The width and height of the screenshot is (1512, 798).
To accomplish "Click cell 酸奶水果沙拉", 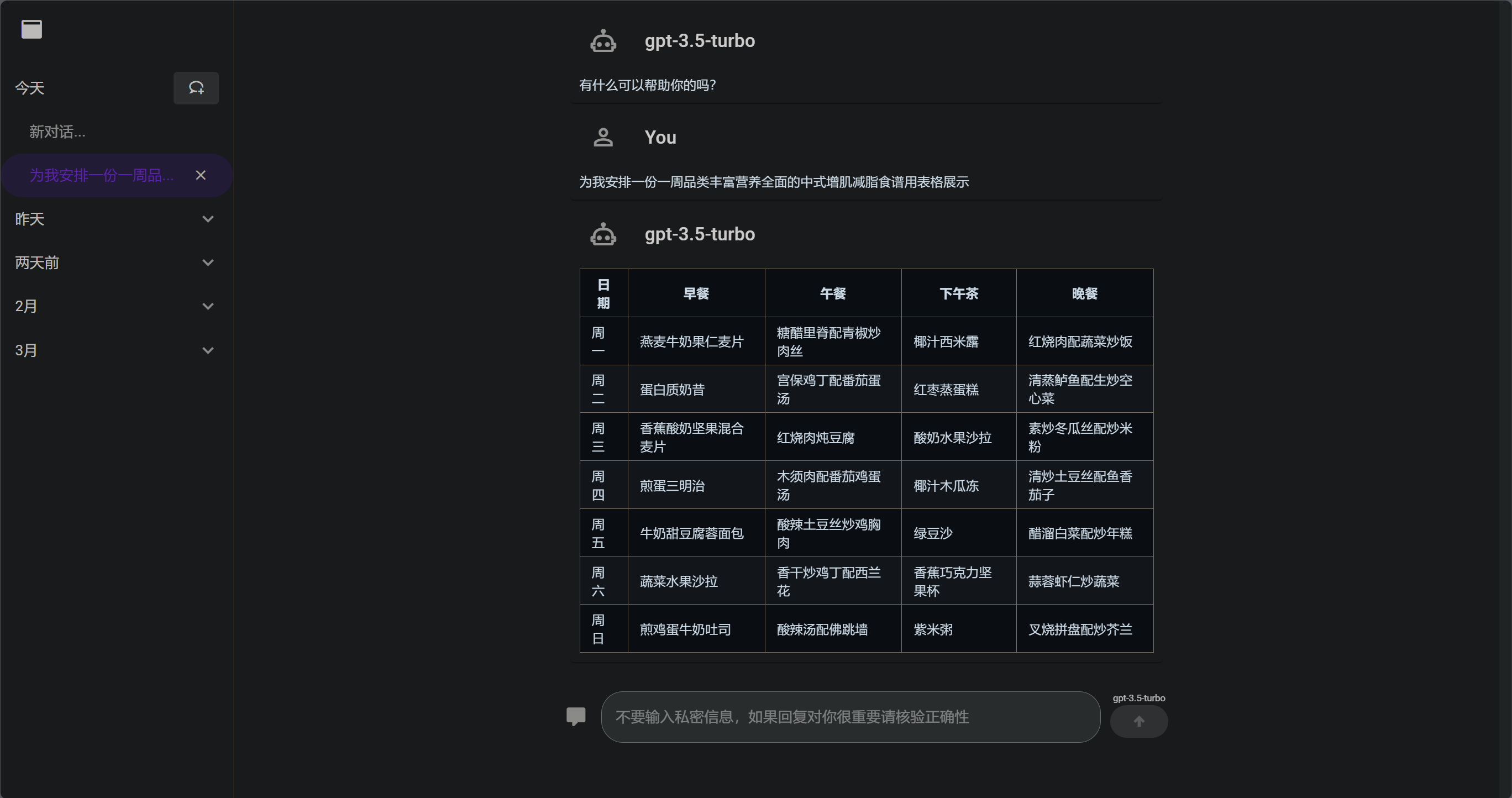I will [959, 437].
